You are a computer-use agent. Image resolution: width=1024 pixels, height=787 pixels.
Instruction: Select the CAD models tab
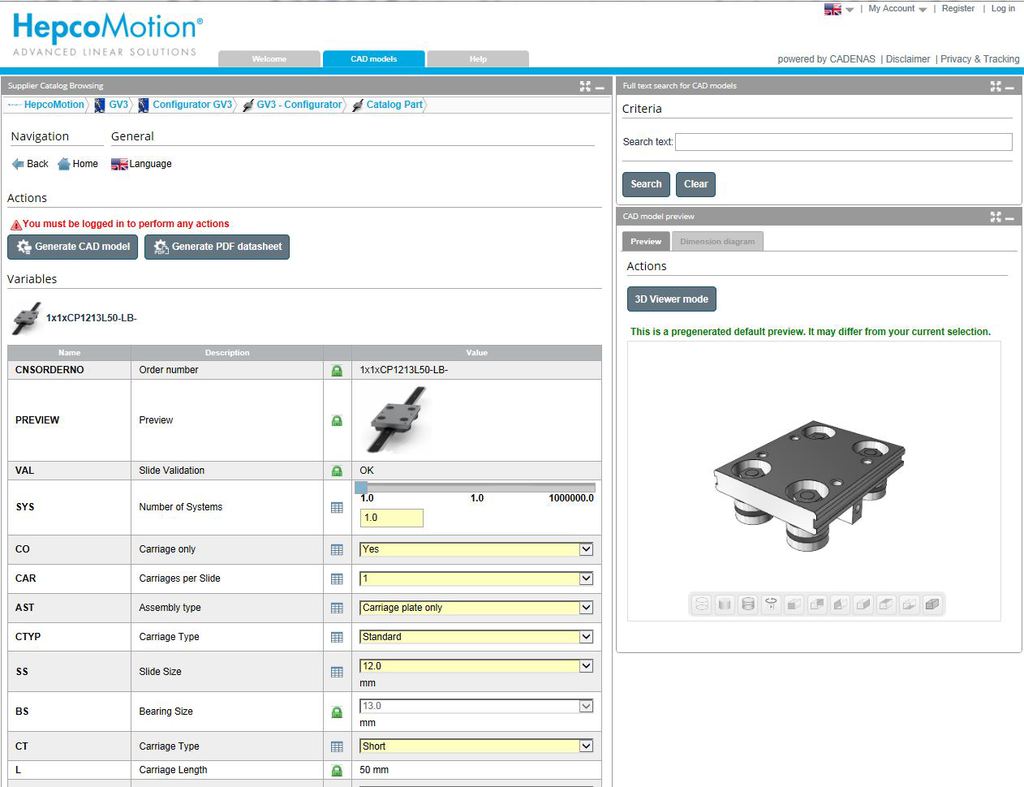pos(374,59)
